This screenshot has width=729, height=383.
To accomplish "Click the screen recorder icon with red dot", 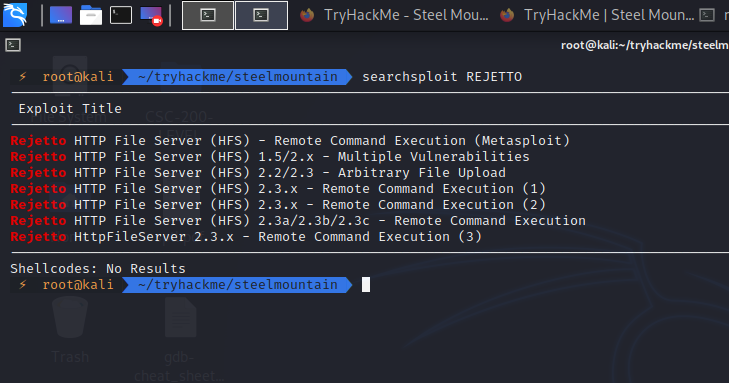I will coord(151,15).
